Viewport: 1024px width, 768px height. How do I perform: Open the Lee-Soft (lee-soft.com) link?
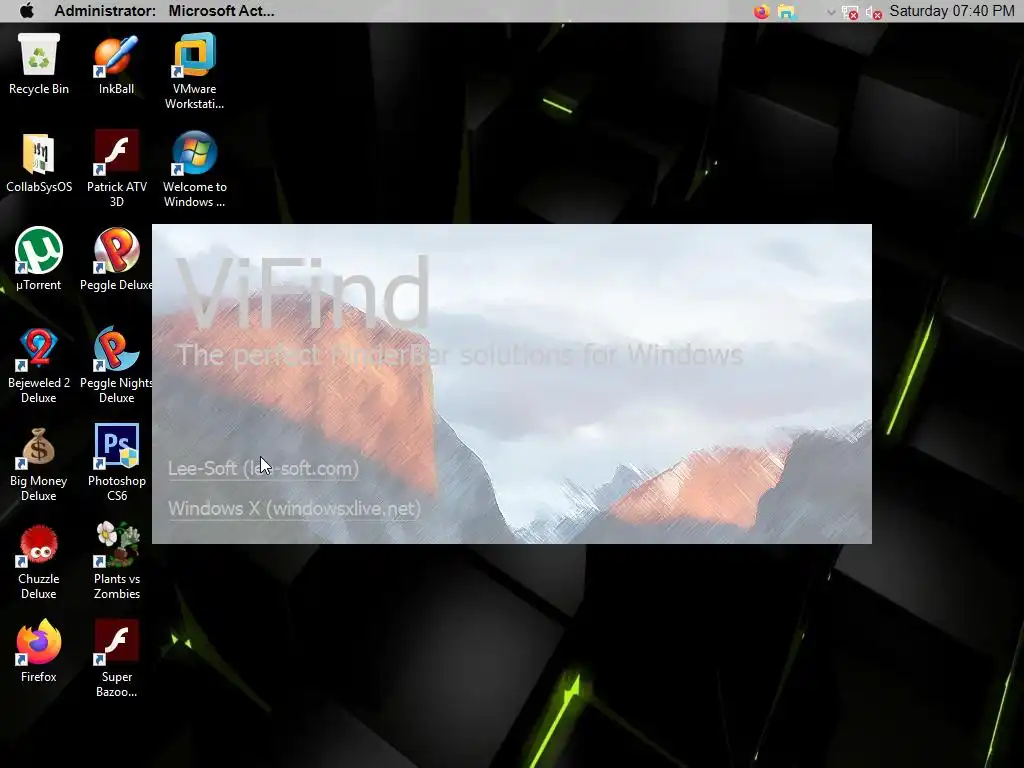(x=263, y=468)
